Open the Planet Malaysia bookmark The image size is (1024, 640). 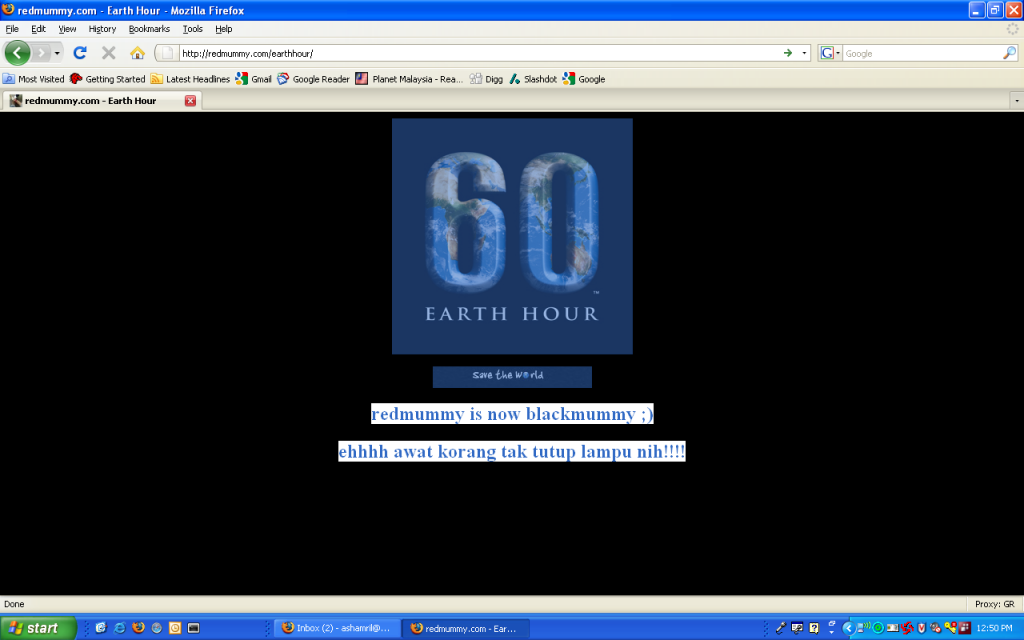[409, 79]
